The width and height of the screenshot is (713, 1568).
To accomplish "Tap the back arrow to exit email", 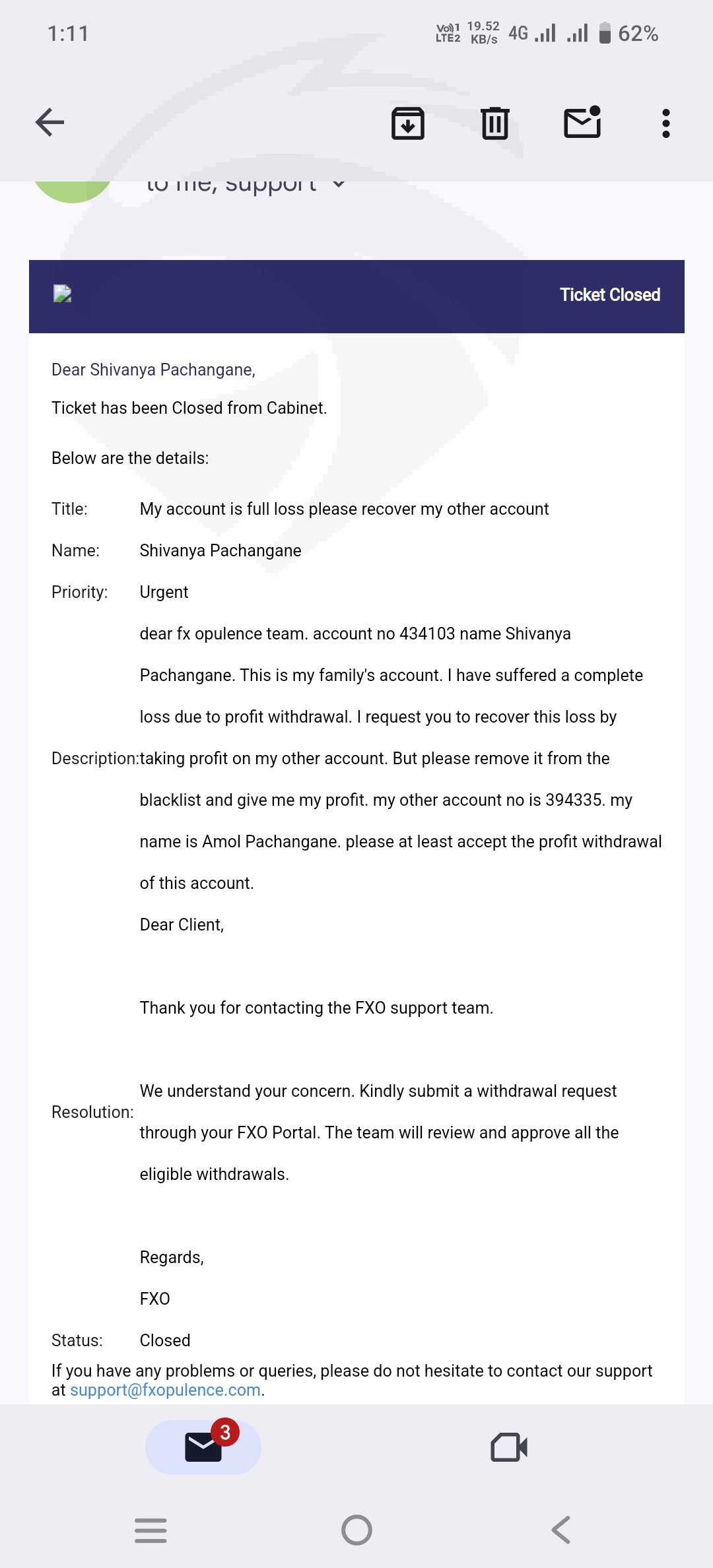I will [50, 123].
